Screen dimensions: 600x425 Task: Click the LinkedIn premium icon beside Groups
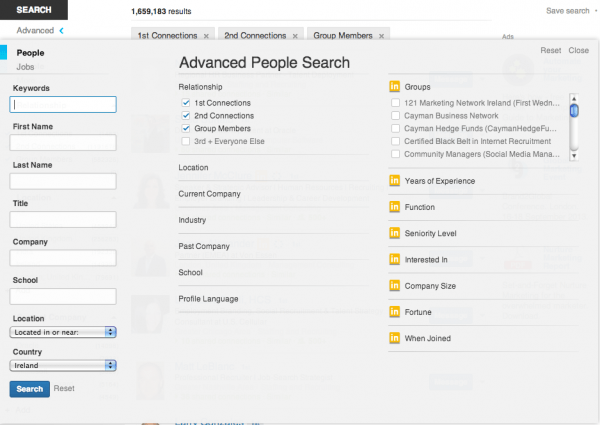tap(395, 86)
